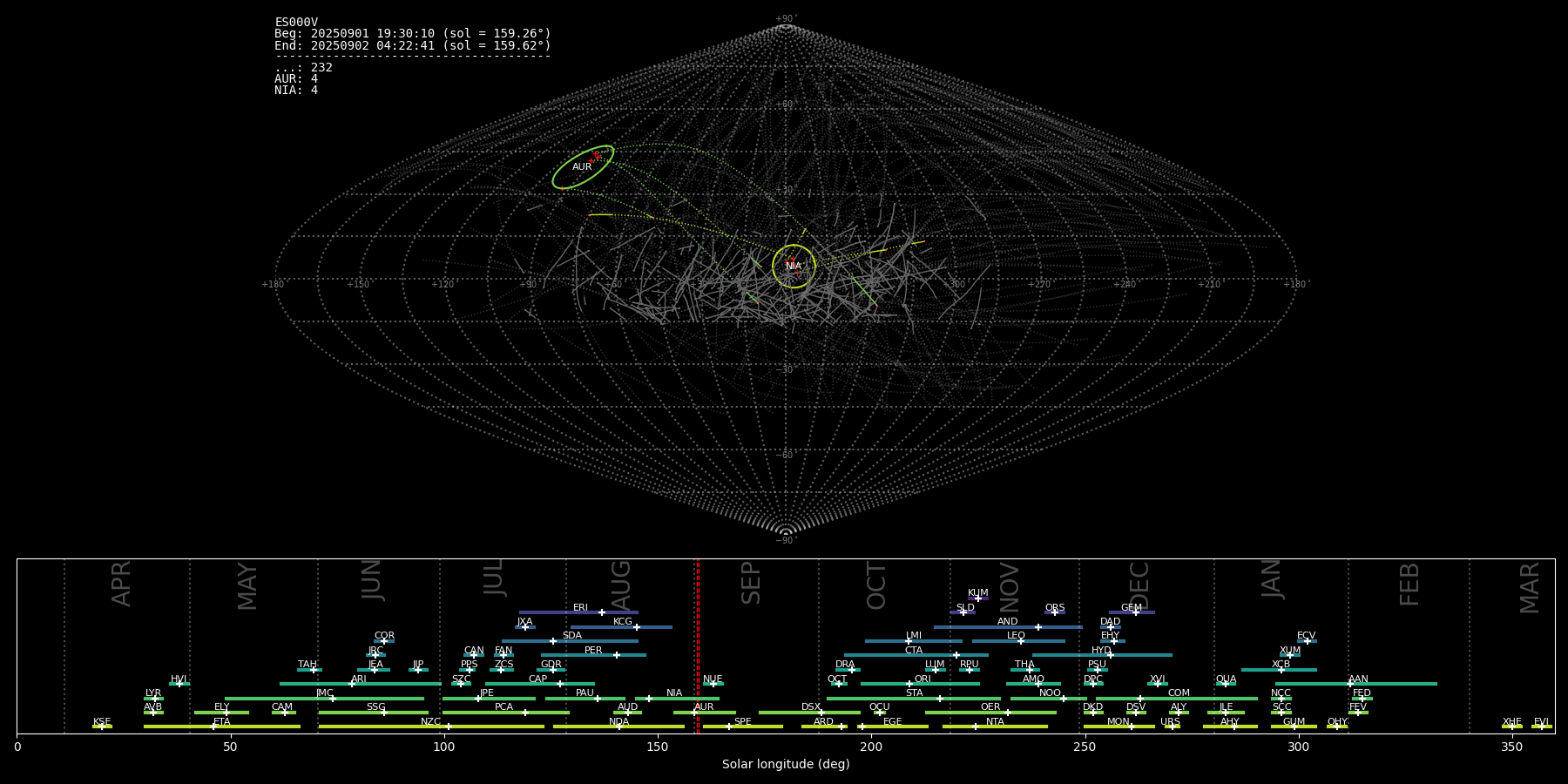Select the PER shower bar label
Screen dimensions: 1568x784
(x=593, y=651)
